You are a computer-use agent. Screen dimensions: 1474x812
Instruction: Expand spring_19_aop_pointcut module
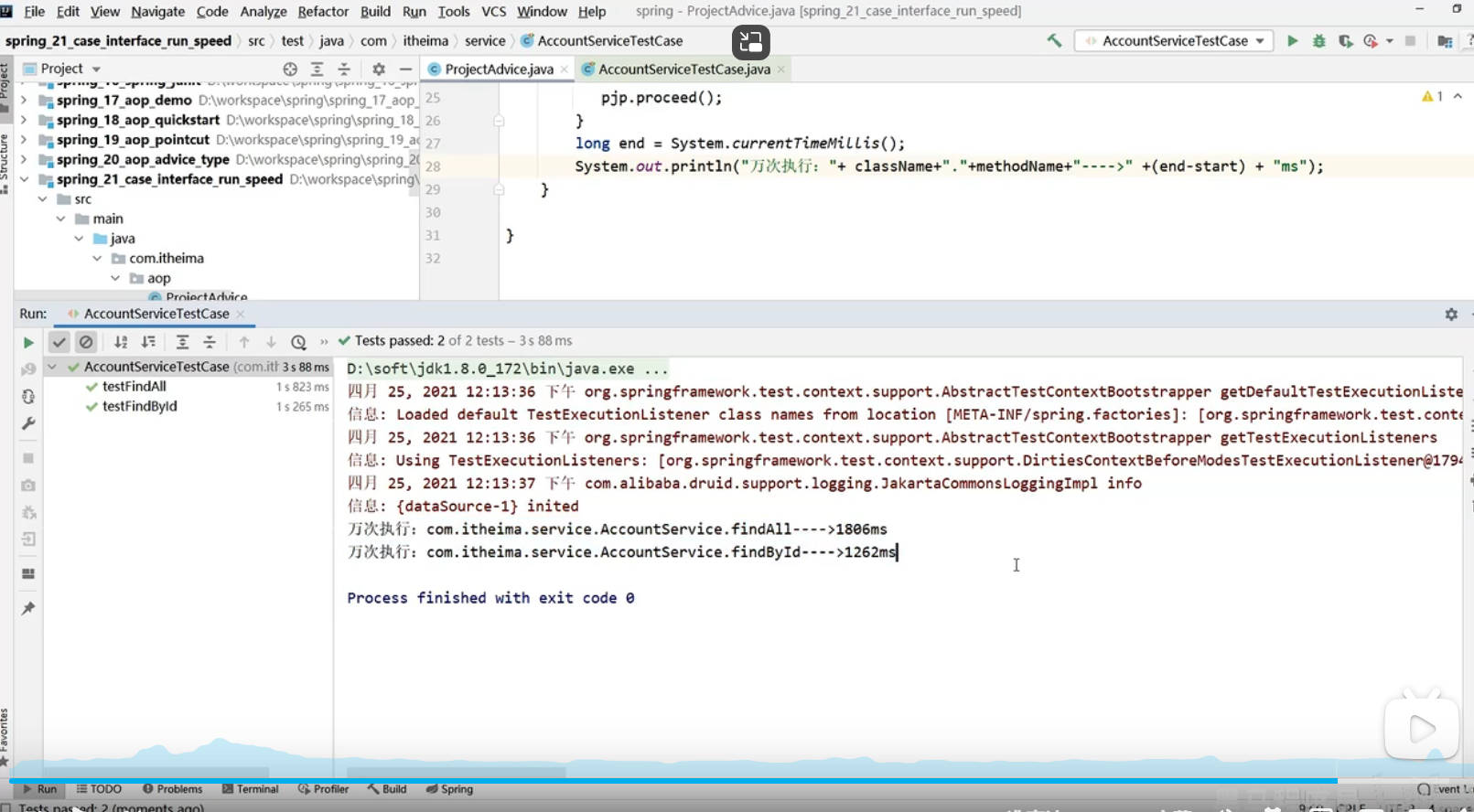(x=24, y=140)
